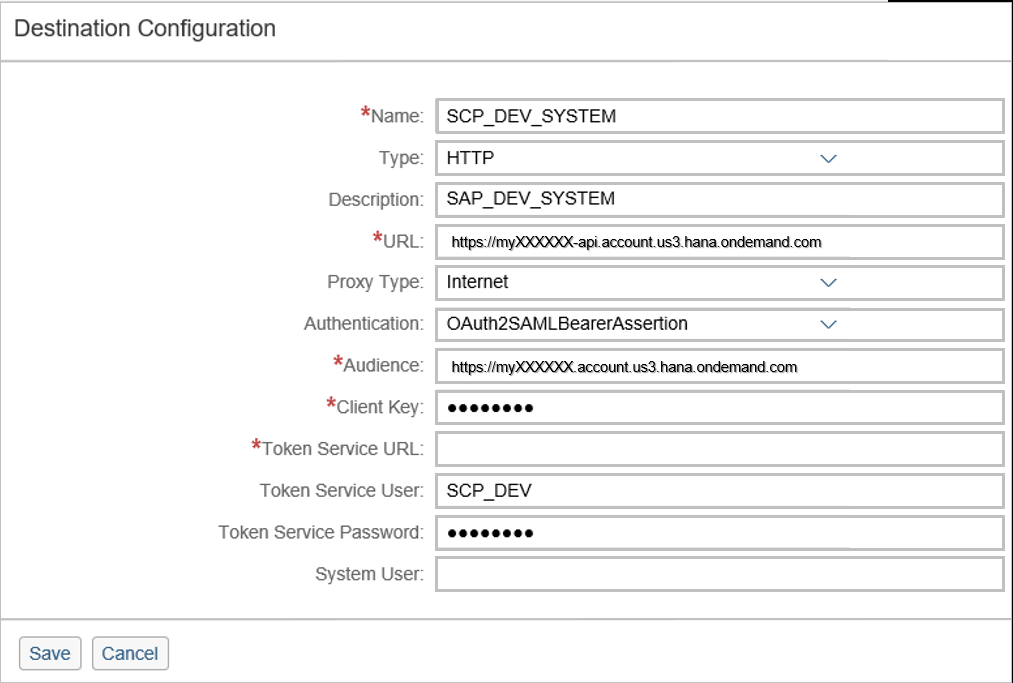Click the Audience label
This screenshot has width=1013, height=683.
click(383, 365)
